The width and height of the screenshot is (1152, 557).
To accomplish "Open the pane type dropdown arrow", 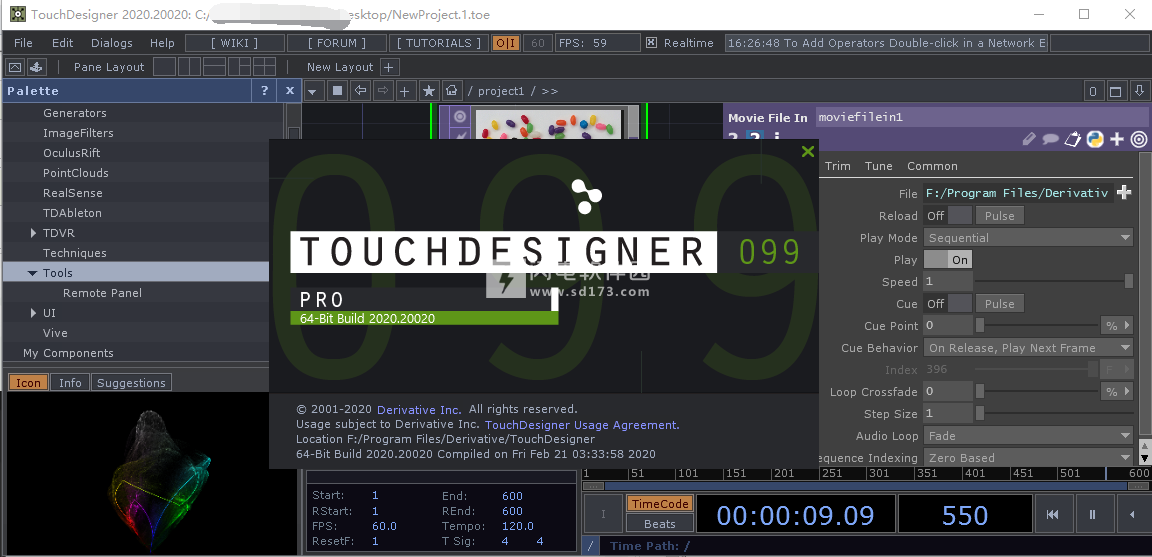I will coord(312,91).
